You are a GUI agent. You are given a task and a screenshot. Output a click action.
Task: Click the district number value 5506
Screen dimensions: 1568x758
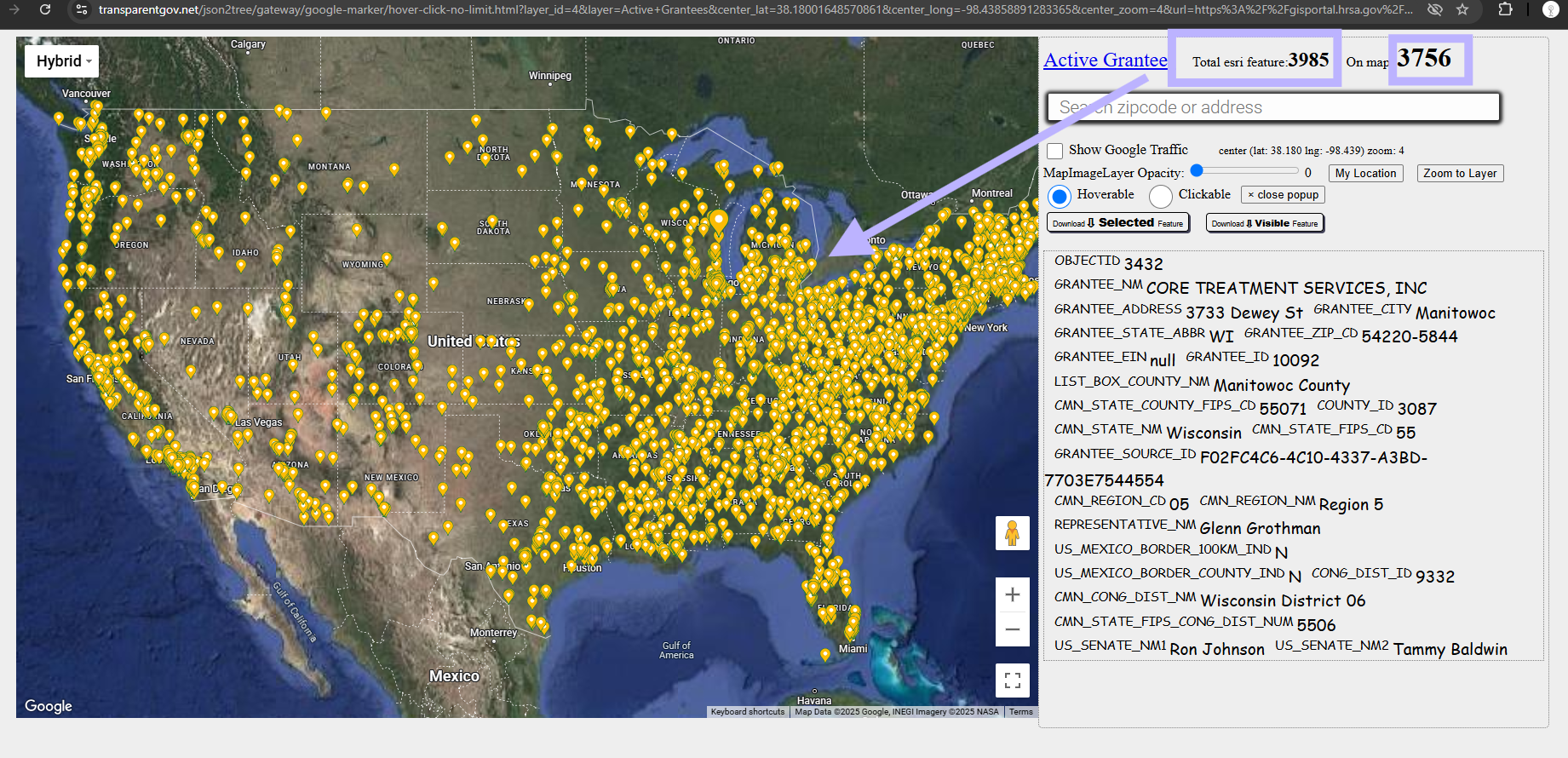tap(1317, 625)
